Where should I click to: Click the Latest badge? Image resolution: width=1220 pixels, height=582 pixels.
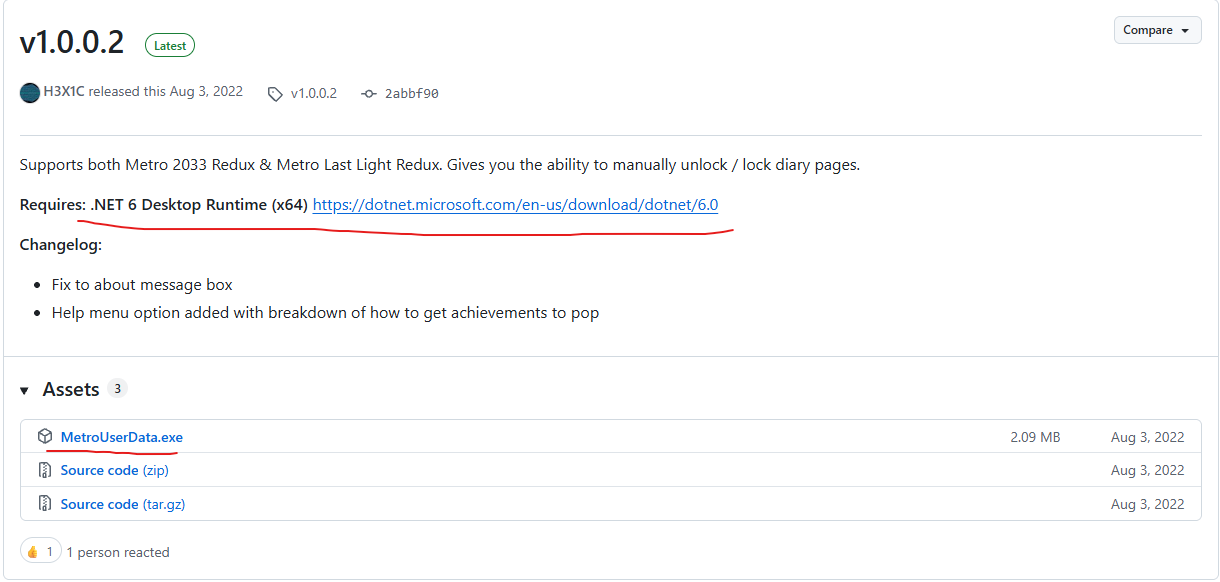click(170, 45)
